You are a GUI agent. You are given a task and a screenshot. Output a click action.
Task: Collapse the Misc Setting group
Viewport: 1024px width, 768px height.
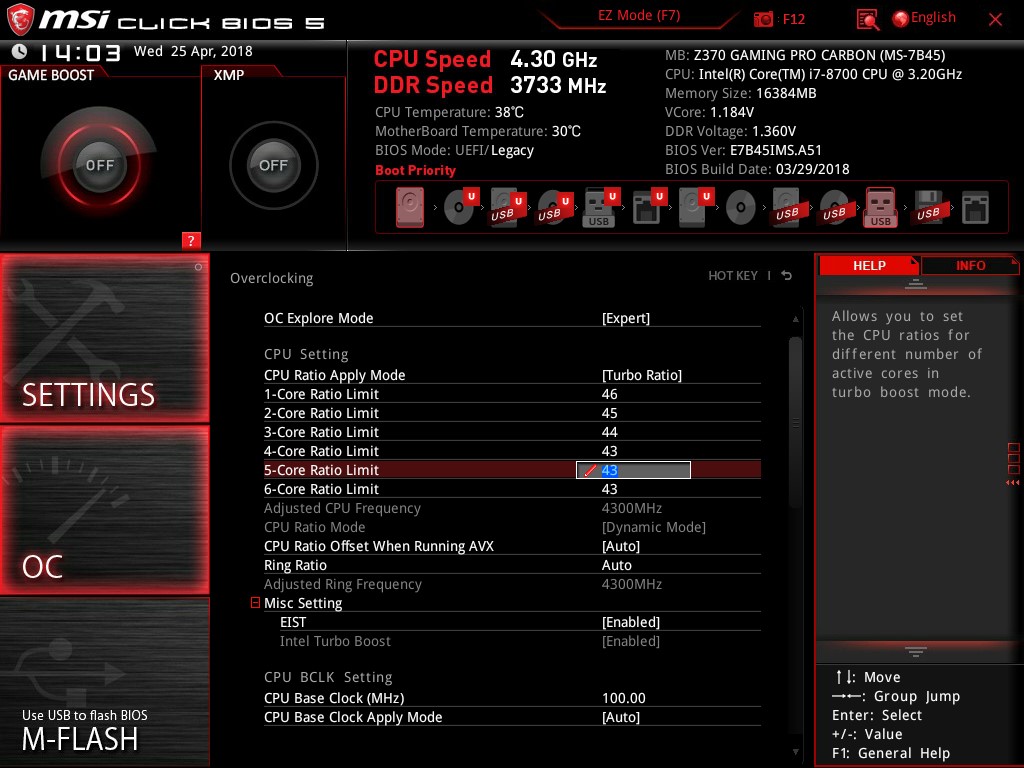(255, 603)
